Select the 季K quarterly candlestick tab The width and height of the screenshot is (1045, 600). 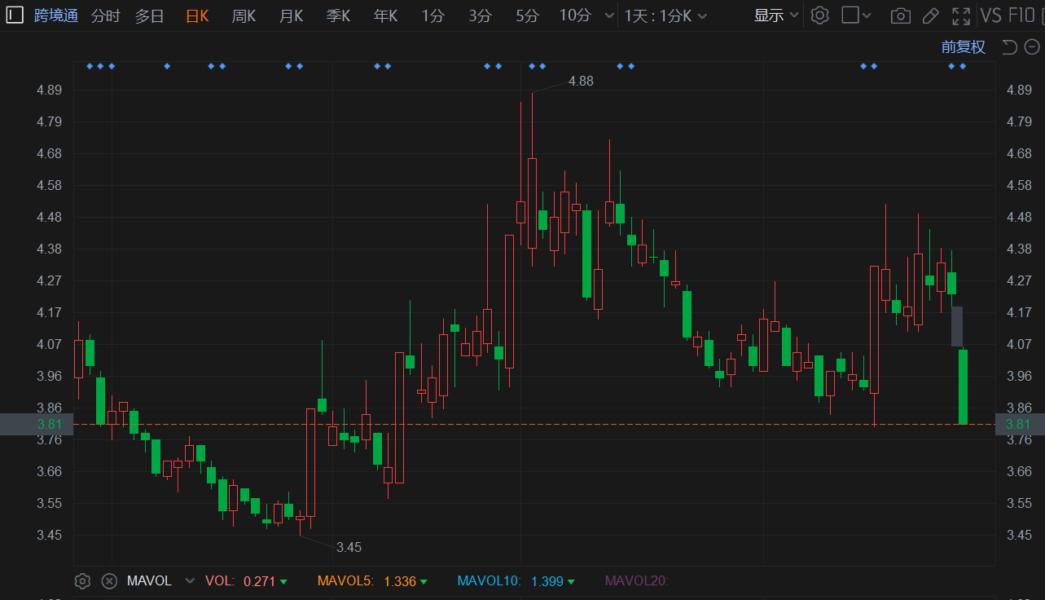[x=339, y=15]
